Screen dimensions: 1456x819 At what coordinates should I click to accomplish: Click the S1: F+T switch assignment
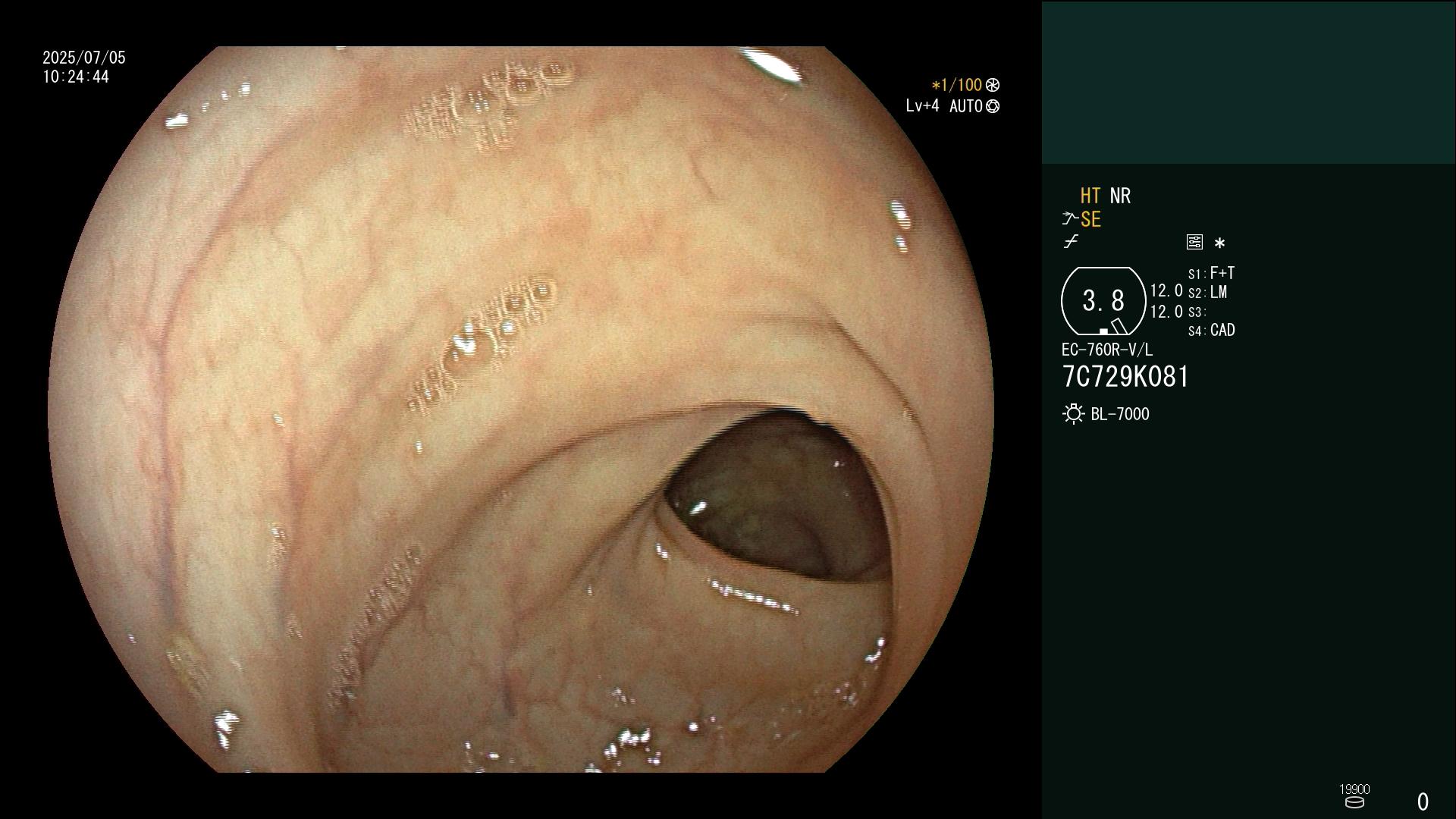[x=1212, y=273]
